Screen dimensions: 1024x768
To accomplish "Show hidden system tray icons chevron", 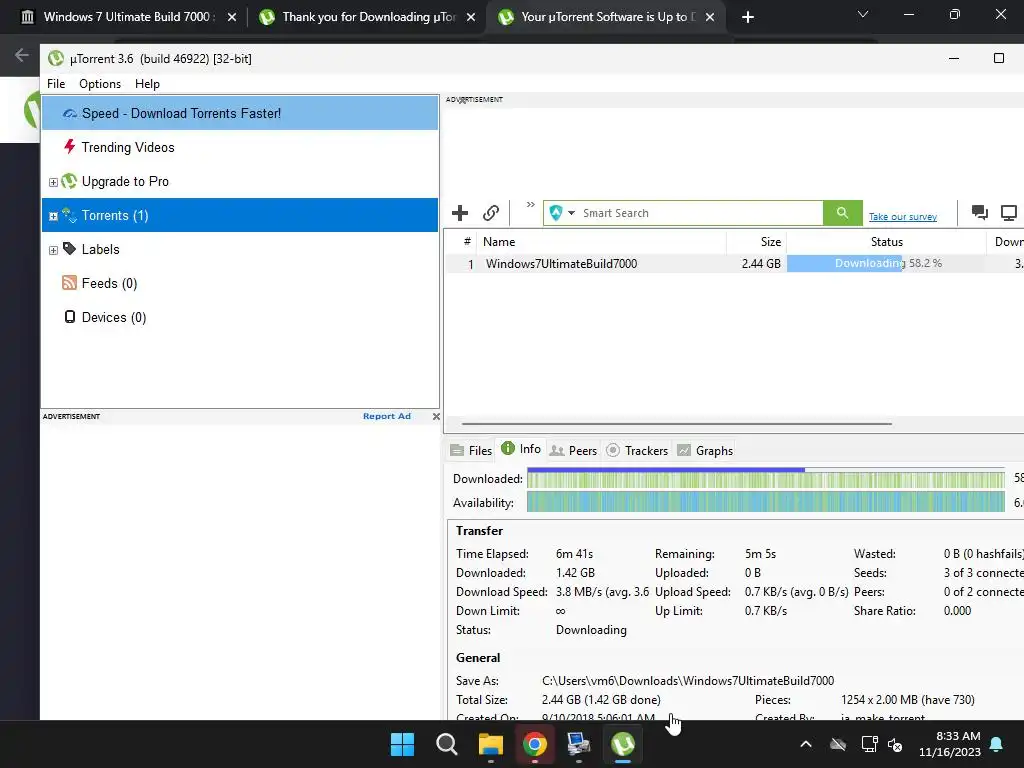I will pyautogui.click(x=806, y=744).
